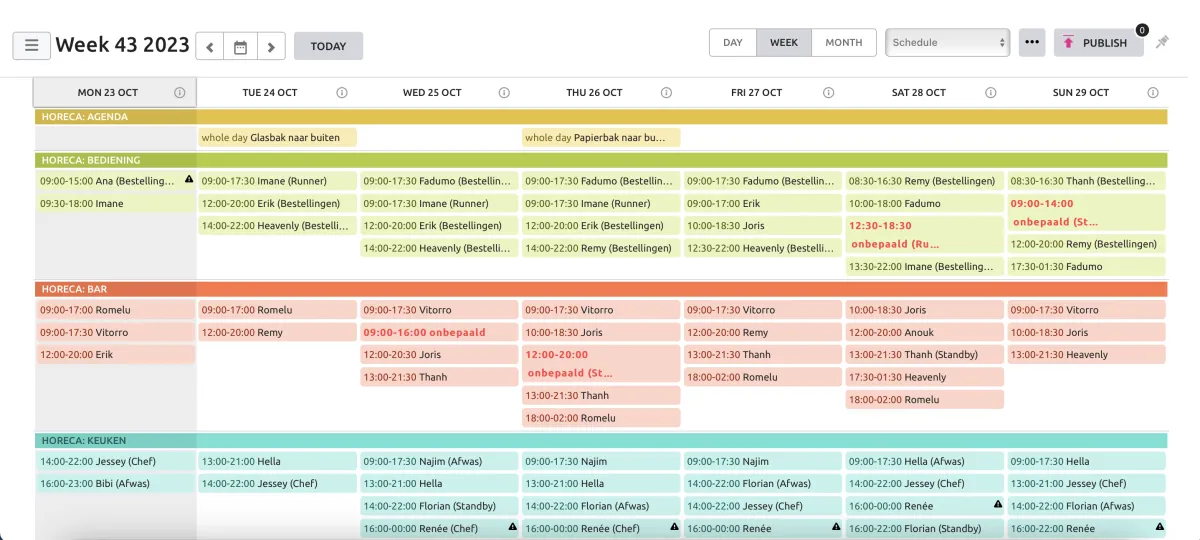1200x540 pixels.
Task: Click the PUBLISH button
Action: (1098, 42)
